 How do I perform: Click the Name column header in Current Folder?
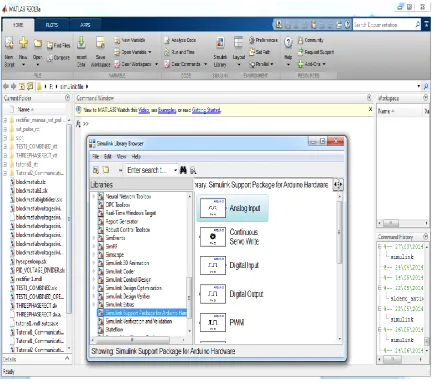pos(25,109)
